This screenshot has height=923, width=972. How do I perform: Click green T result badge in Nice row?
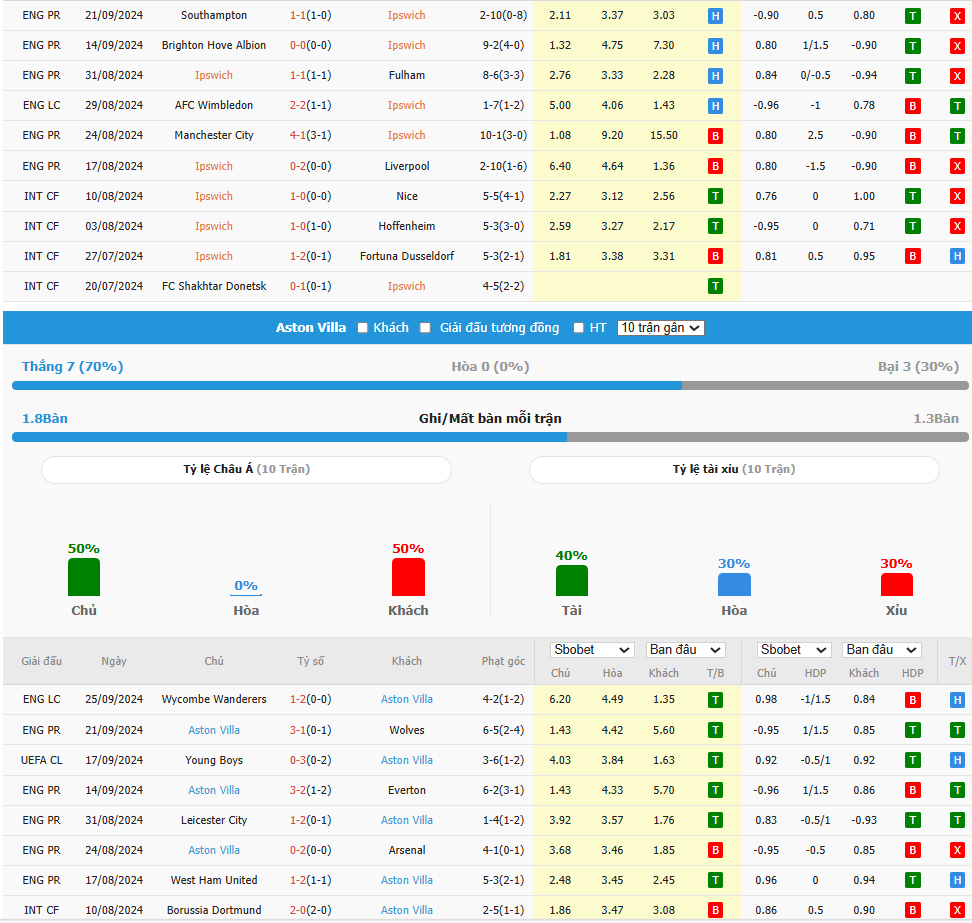[715, 197]
